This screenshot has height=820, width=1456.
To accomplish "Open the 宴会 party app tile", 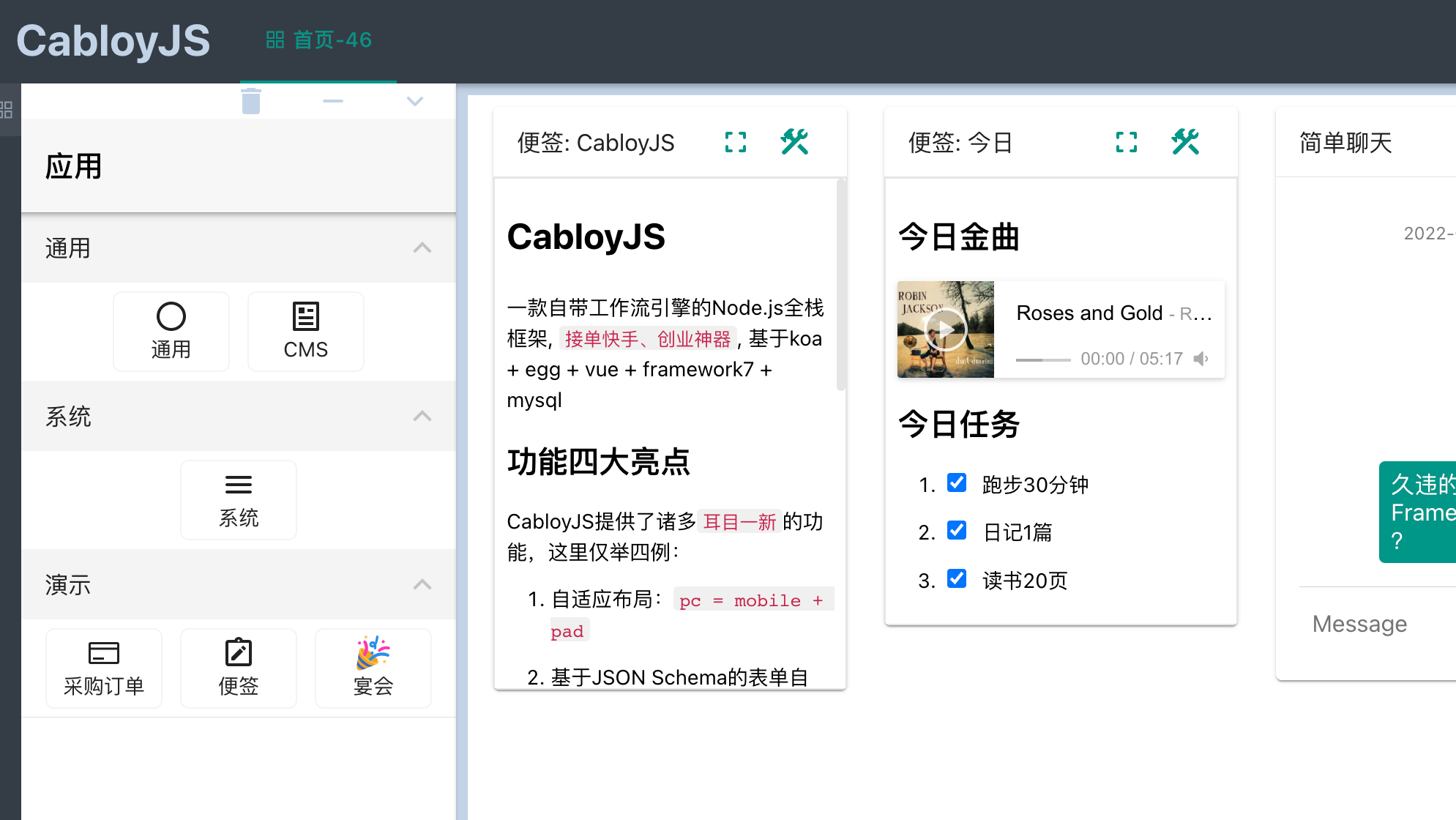I will tap(373, 668).
